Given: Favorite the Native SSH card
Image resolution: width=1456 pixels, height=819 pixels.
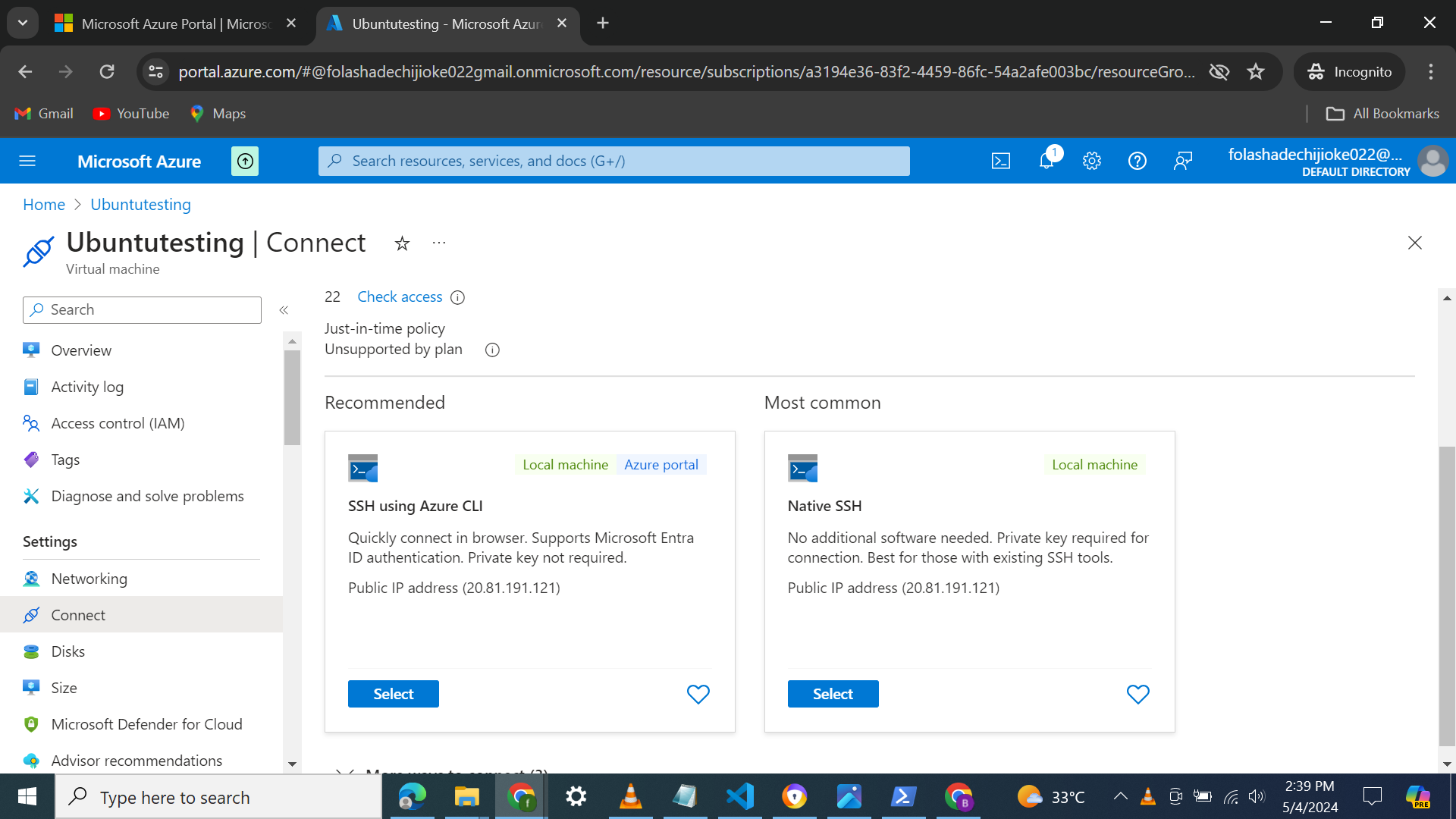Looking at the screenshot, I should tap(1137, 694).
